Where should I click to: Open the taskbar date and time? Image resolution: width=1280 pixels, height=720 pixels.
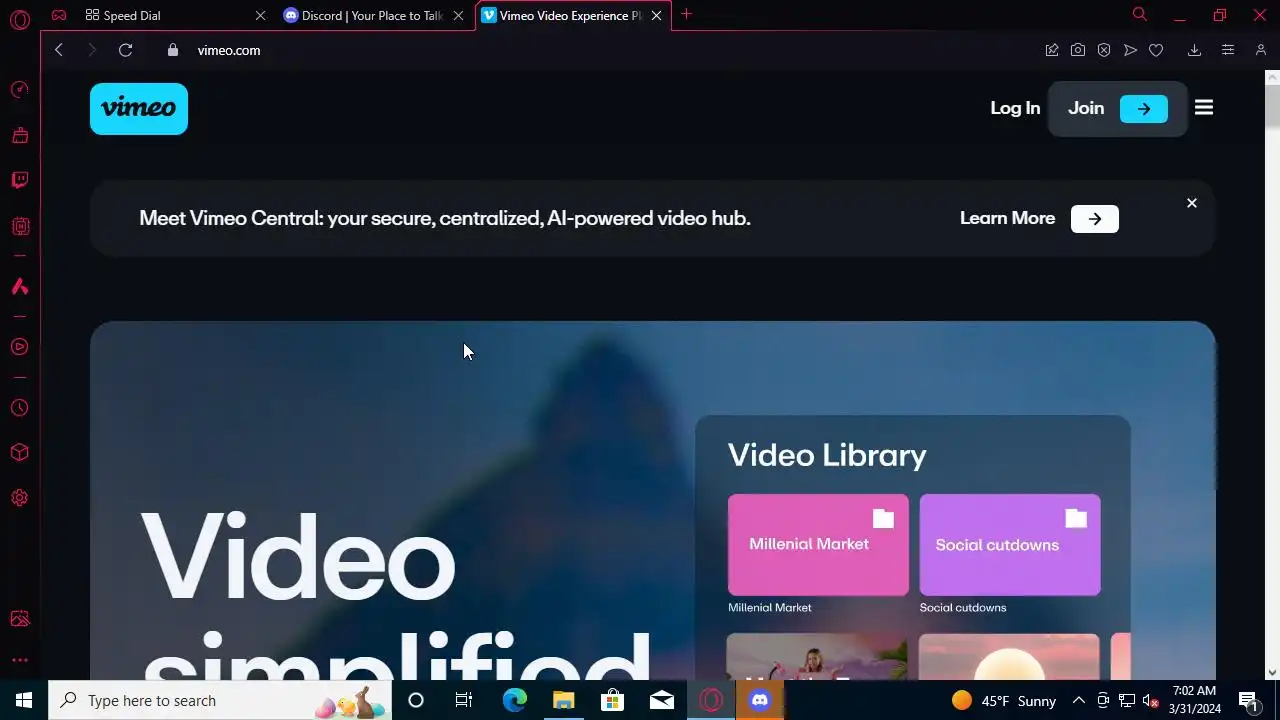(x=1195, y=700)
